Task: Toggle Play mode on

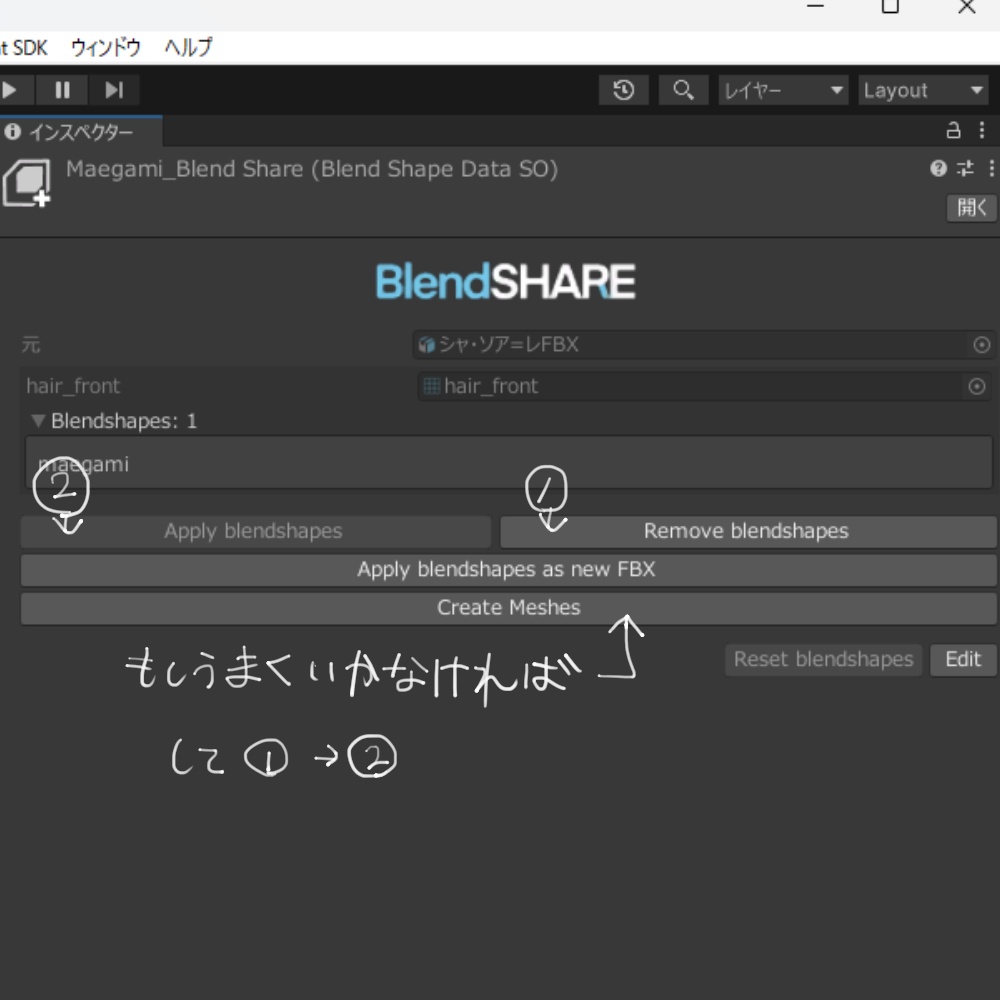Action: (x=10, y=90)
